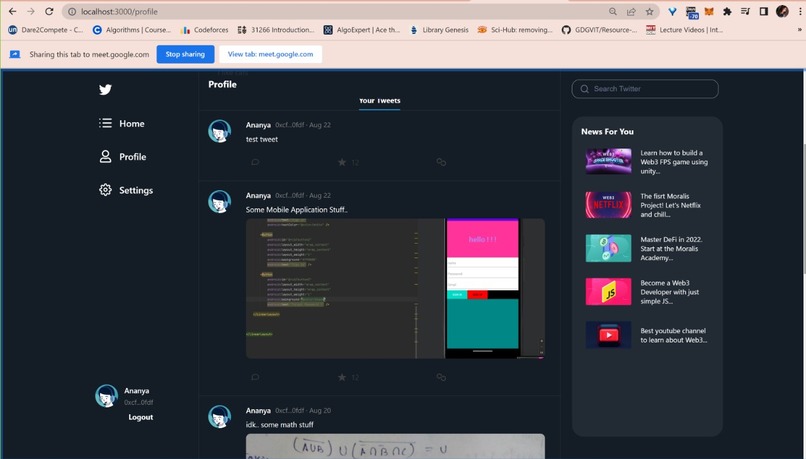Click the JS news thumbnail
The height and width of the screenshot is (459, 806).
[x=609, y=291]
